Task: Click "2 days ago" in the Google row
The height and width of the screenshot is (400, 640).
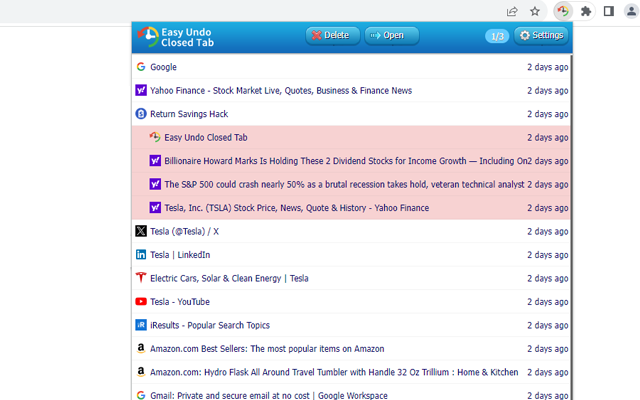Action: 547,67
